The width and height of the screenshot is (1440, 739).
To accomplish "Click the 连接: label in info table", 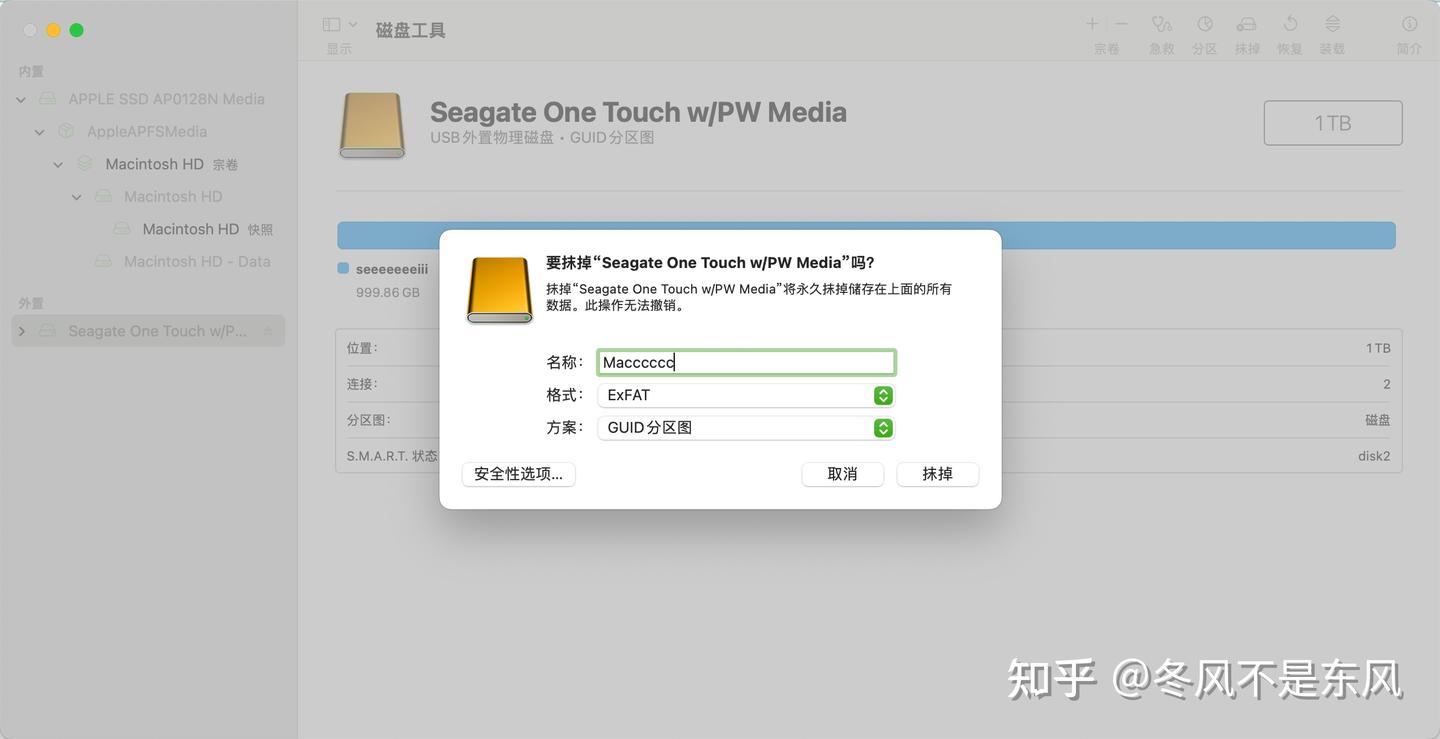I will [362, 384].
